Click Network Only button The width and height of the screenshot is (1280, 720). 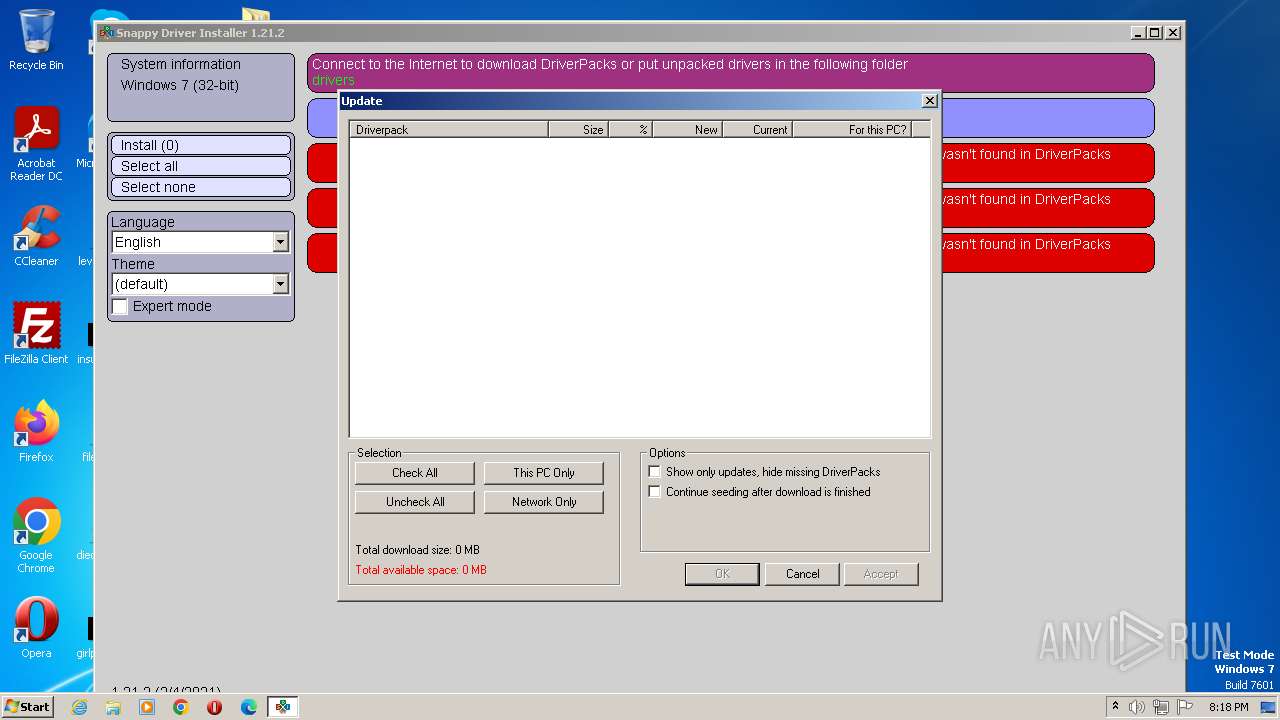click(544, 502)
